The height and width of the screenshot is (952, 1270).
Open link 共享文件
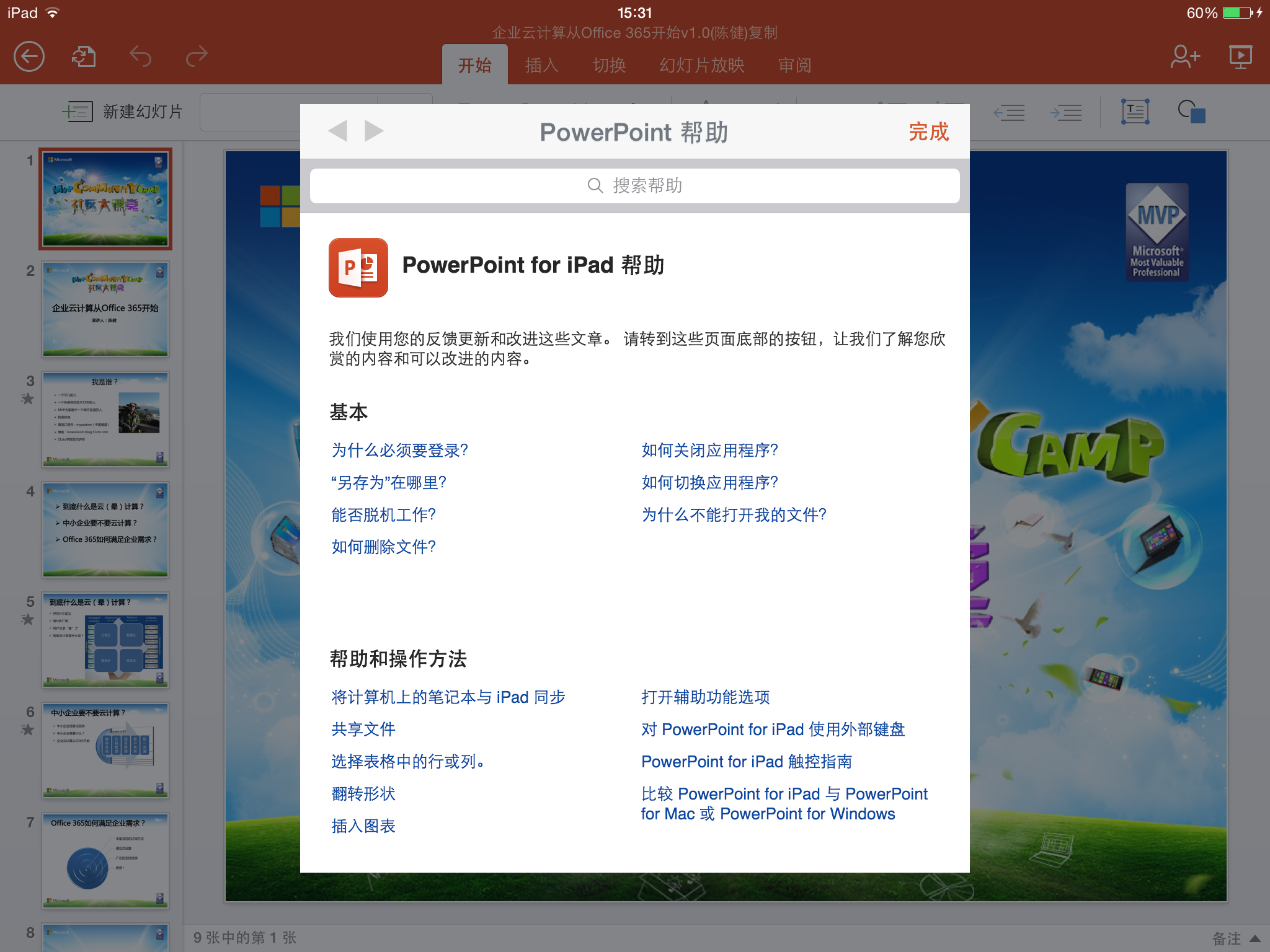click(x=363, y=729)
